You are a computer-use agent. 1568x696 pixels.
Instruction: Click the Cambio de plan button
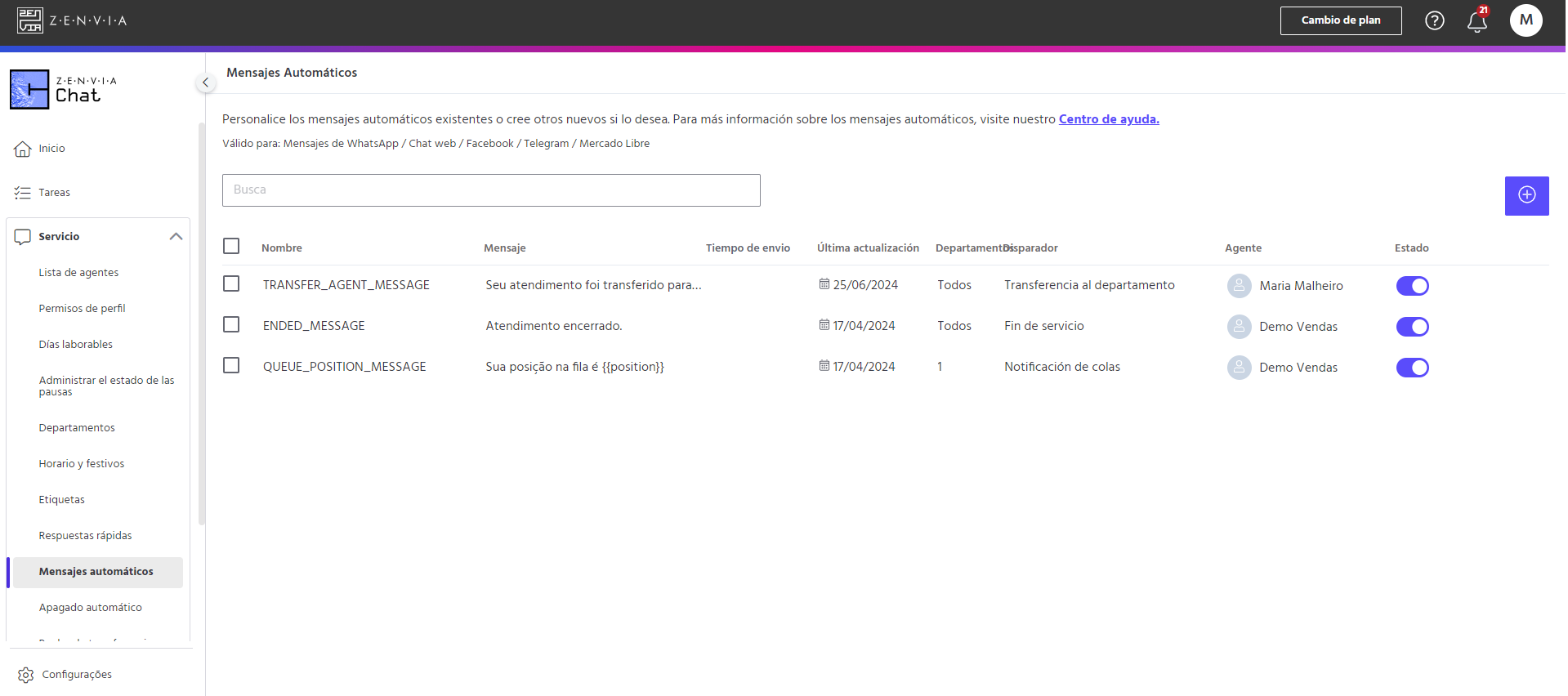pyautogui.click(x=1341, y=20)
